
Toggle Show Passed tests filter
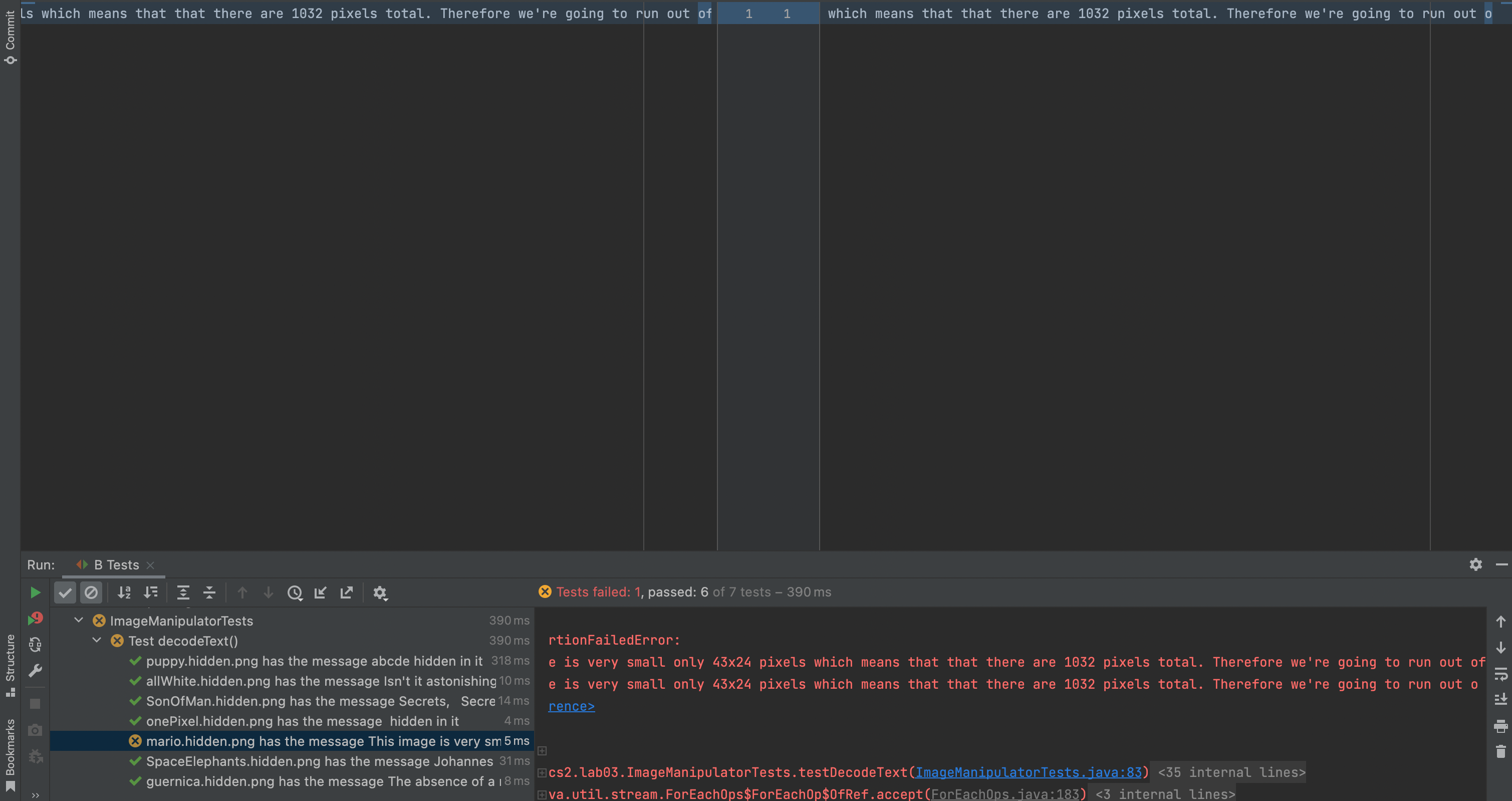(x=65, y=592)
